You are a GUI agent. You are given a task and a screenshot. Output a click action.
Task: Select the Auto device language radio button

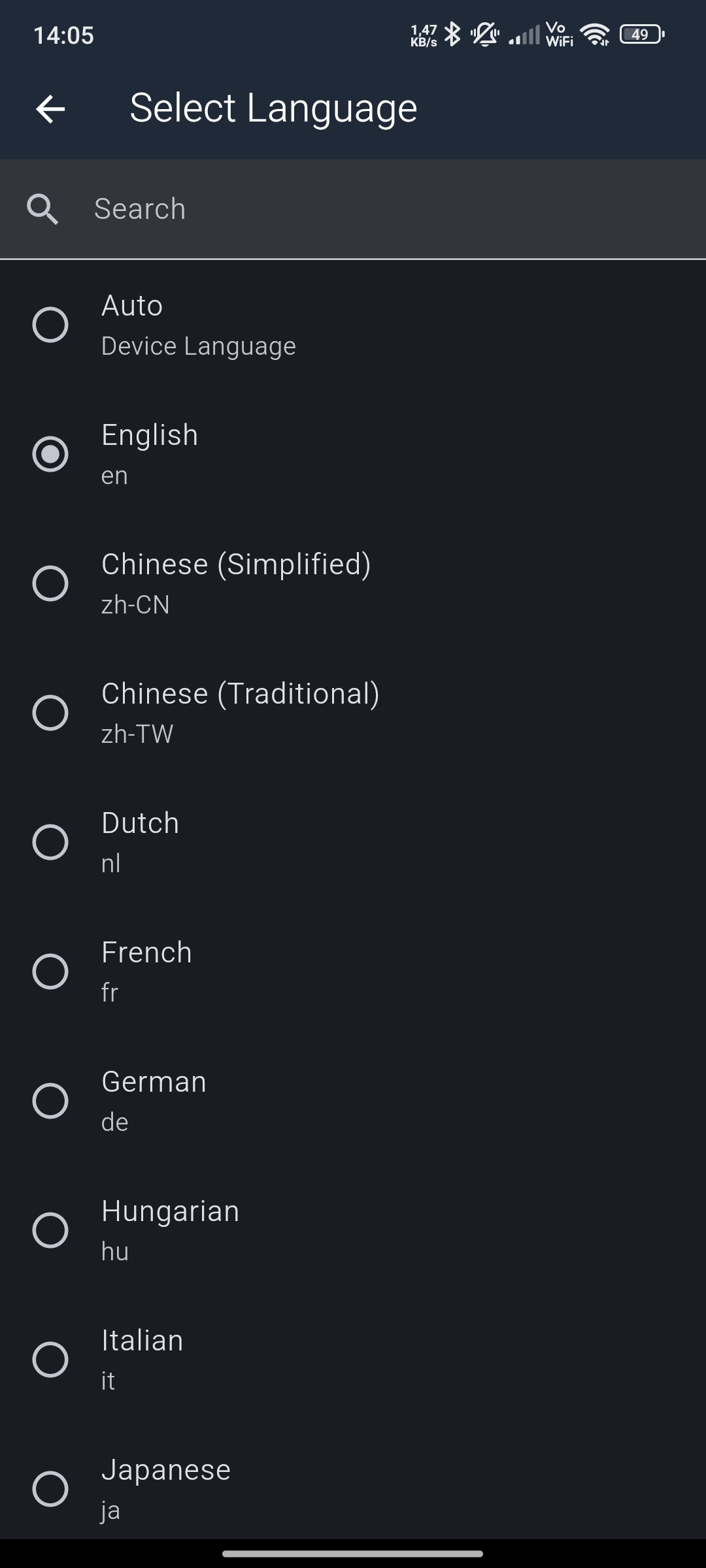tap(50, 325)
